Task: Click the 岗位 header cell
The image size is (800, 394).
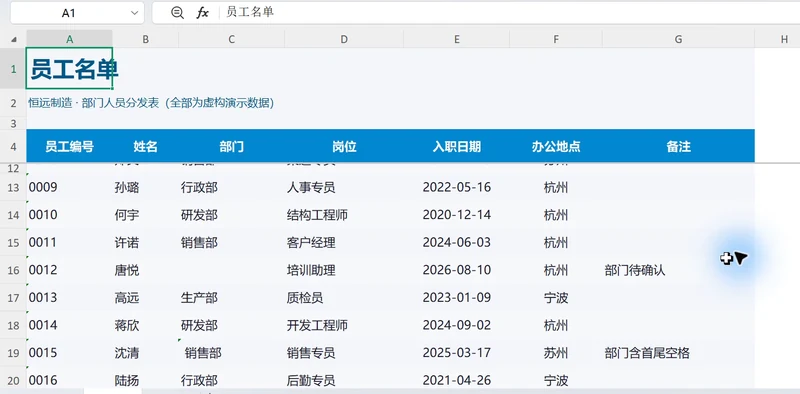Action: [344, 146]
